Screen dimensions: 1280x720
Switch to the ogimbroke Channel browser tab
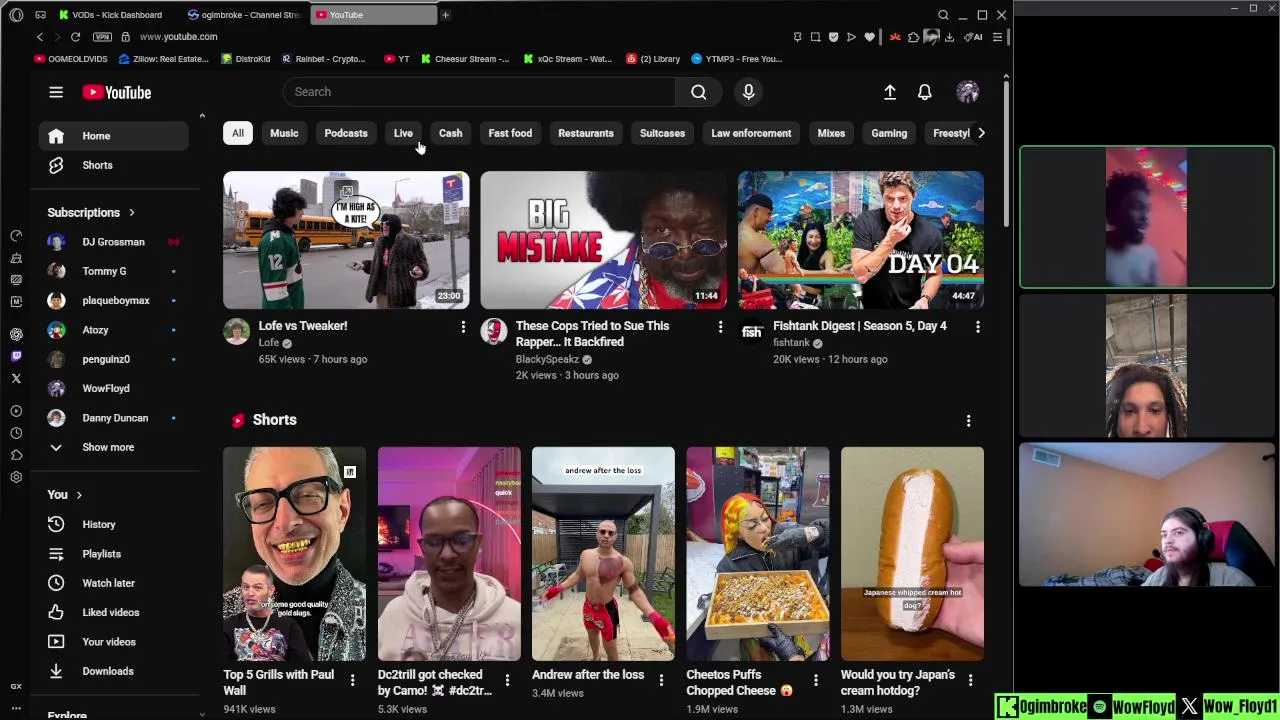[x=244, y=15]
